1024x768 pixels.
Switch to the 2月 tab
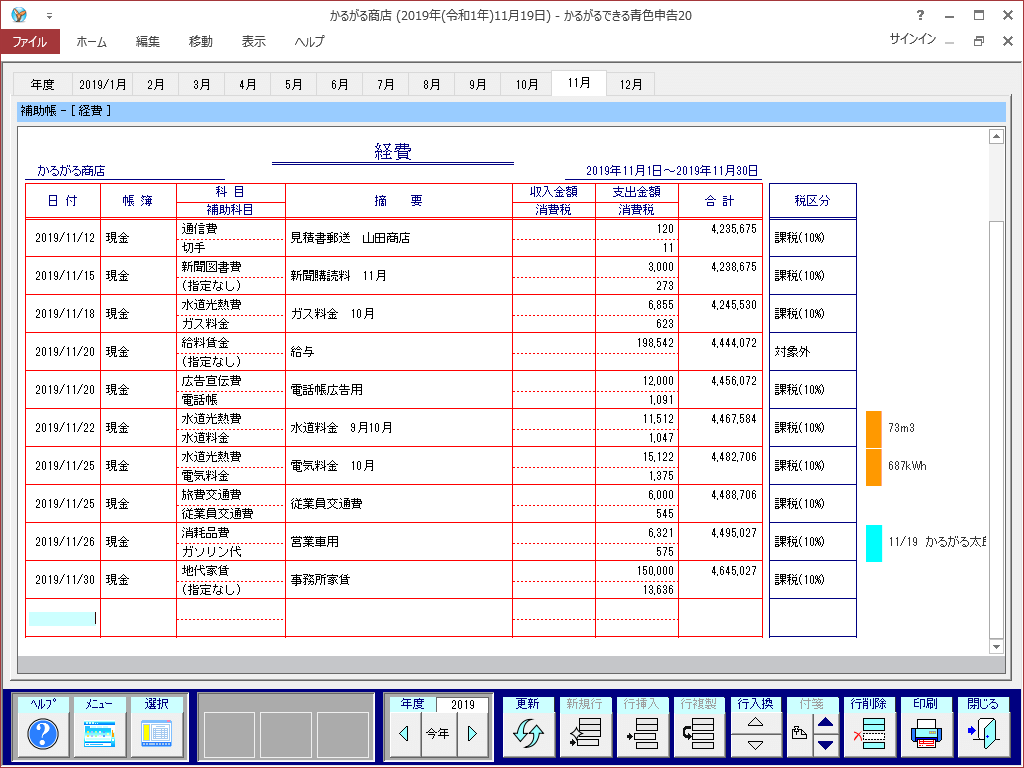coord(155,84)
